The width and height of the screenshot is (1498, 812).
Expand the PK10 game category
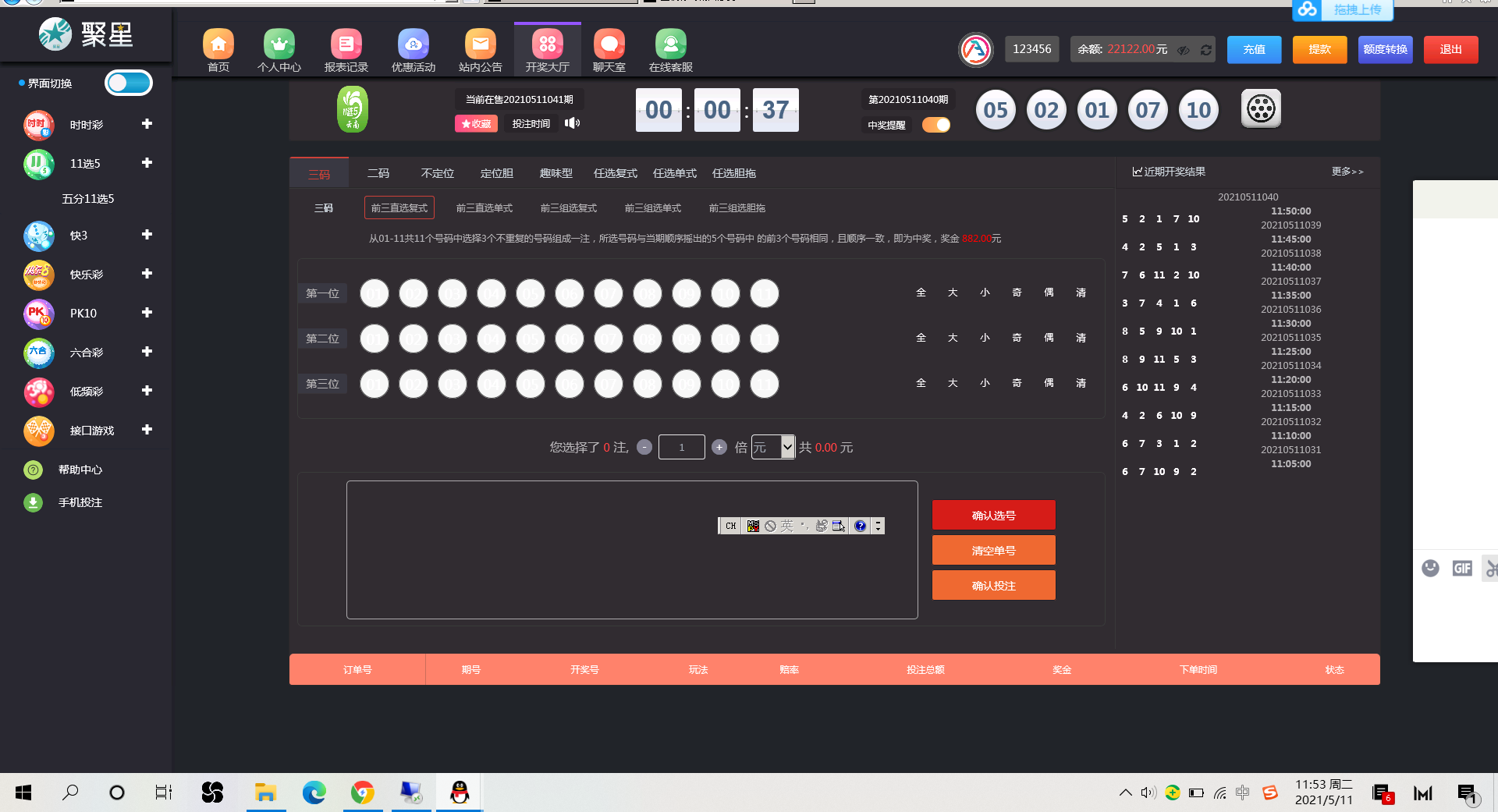pyautogui.click(x=147, y=313)
